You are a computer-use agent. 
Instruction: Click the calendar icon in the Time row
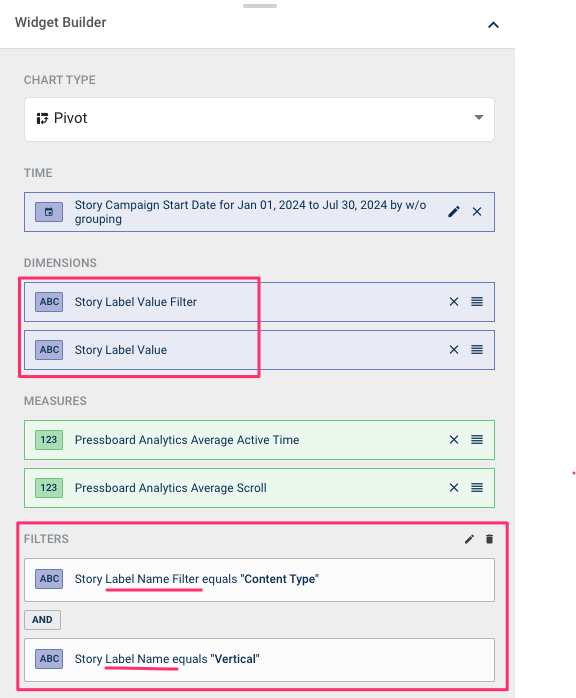(x=49, y=212)
